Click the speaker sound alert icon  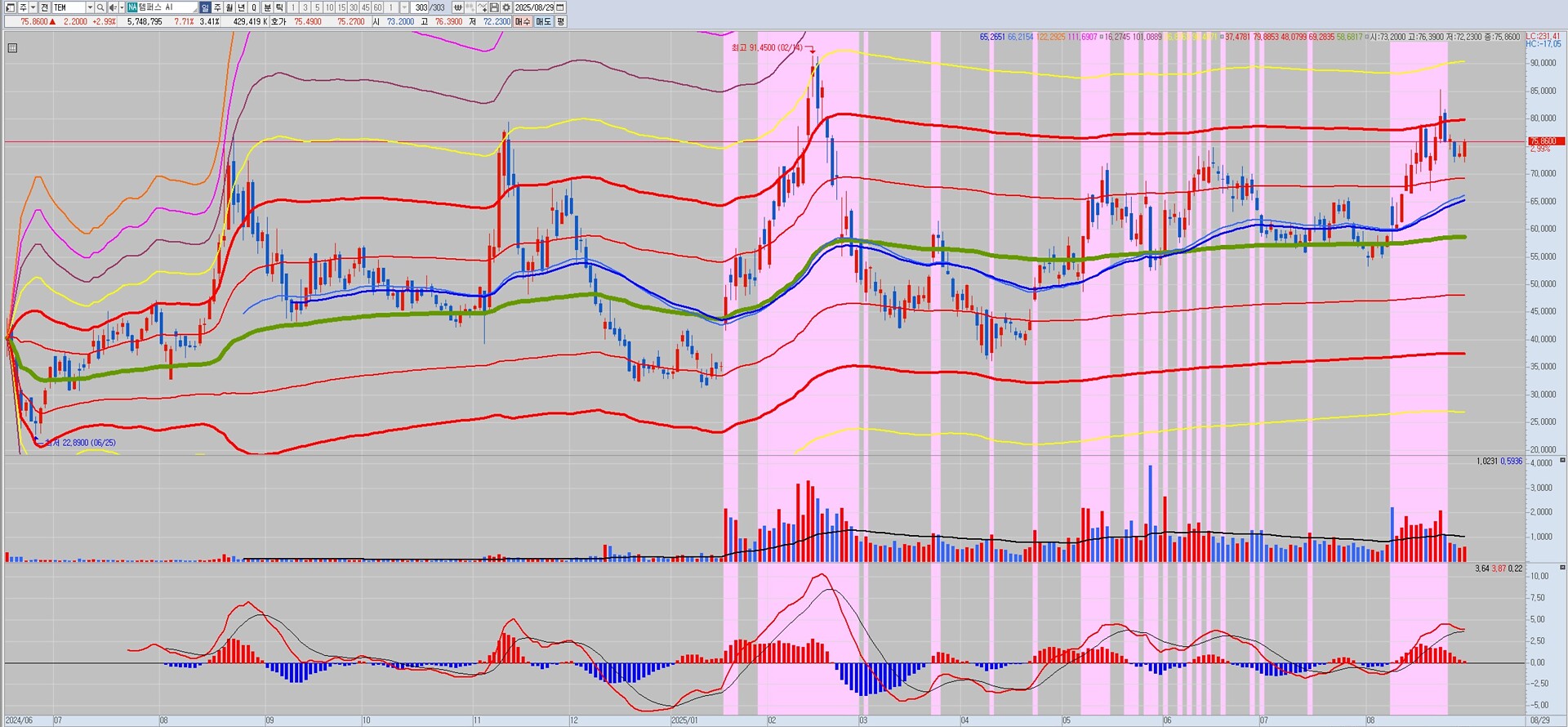click(113, 7)
